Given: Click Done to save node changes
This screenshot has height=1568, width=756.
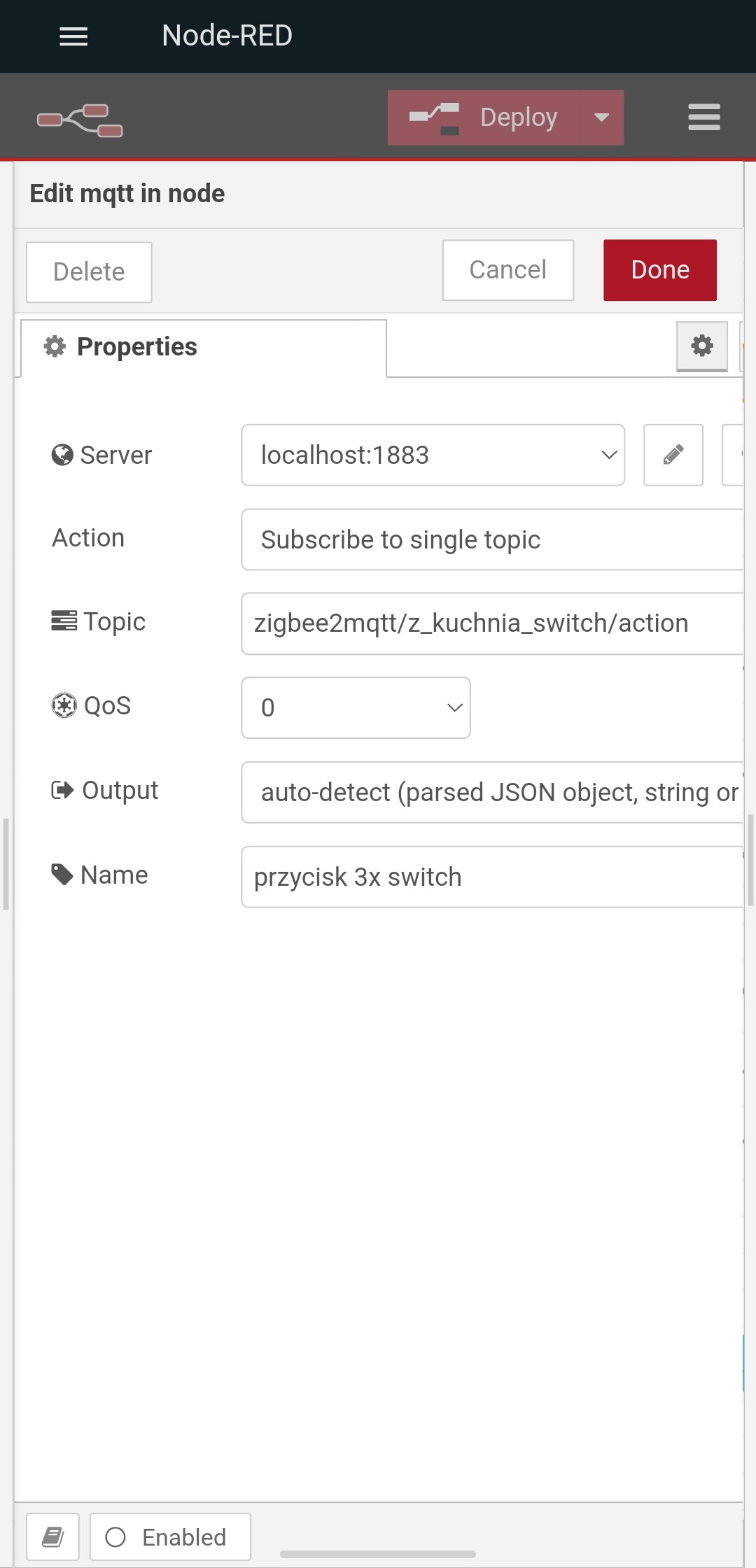Looking at the screenshot, I should tap(660, 270).
